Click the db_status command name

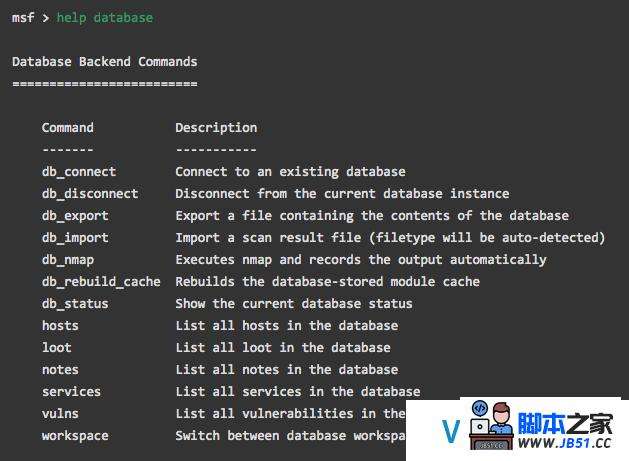(x=75, y=304)
